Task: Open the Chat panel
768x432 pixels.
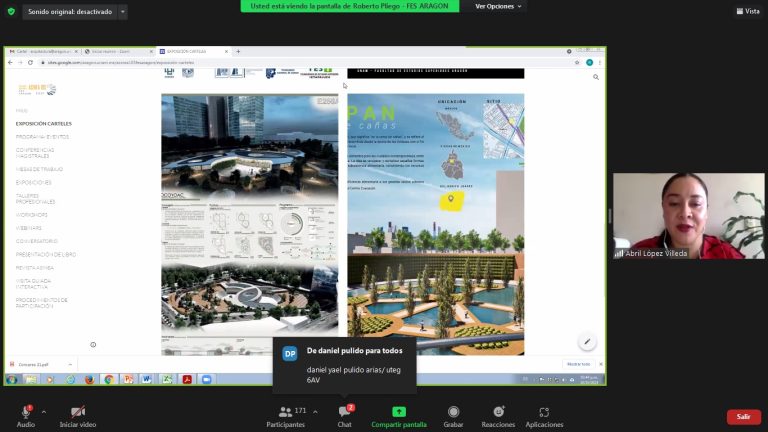Action: coord(344,412)
